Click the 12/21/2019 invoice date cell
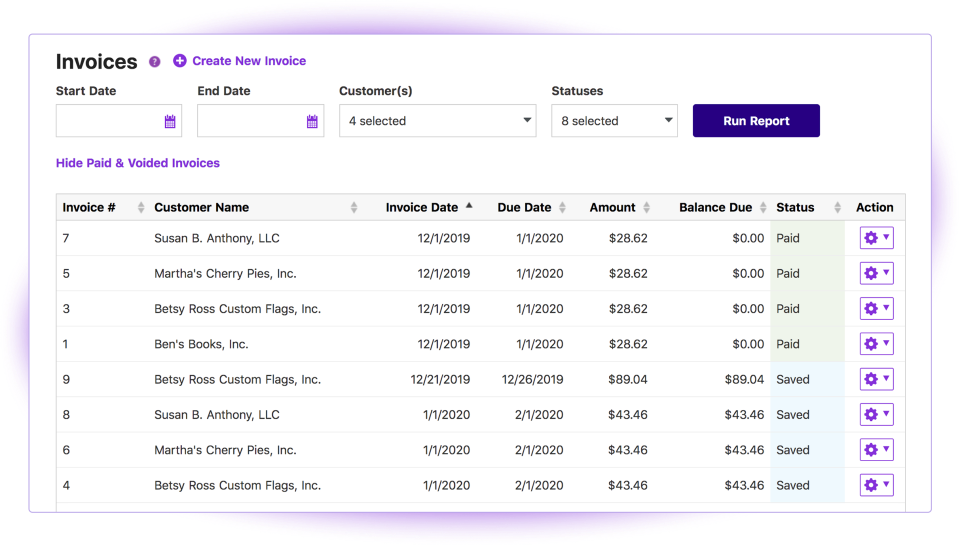 (x=440, y=380)
